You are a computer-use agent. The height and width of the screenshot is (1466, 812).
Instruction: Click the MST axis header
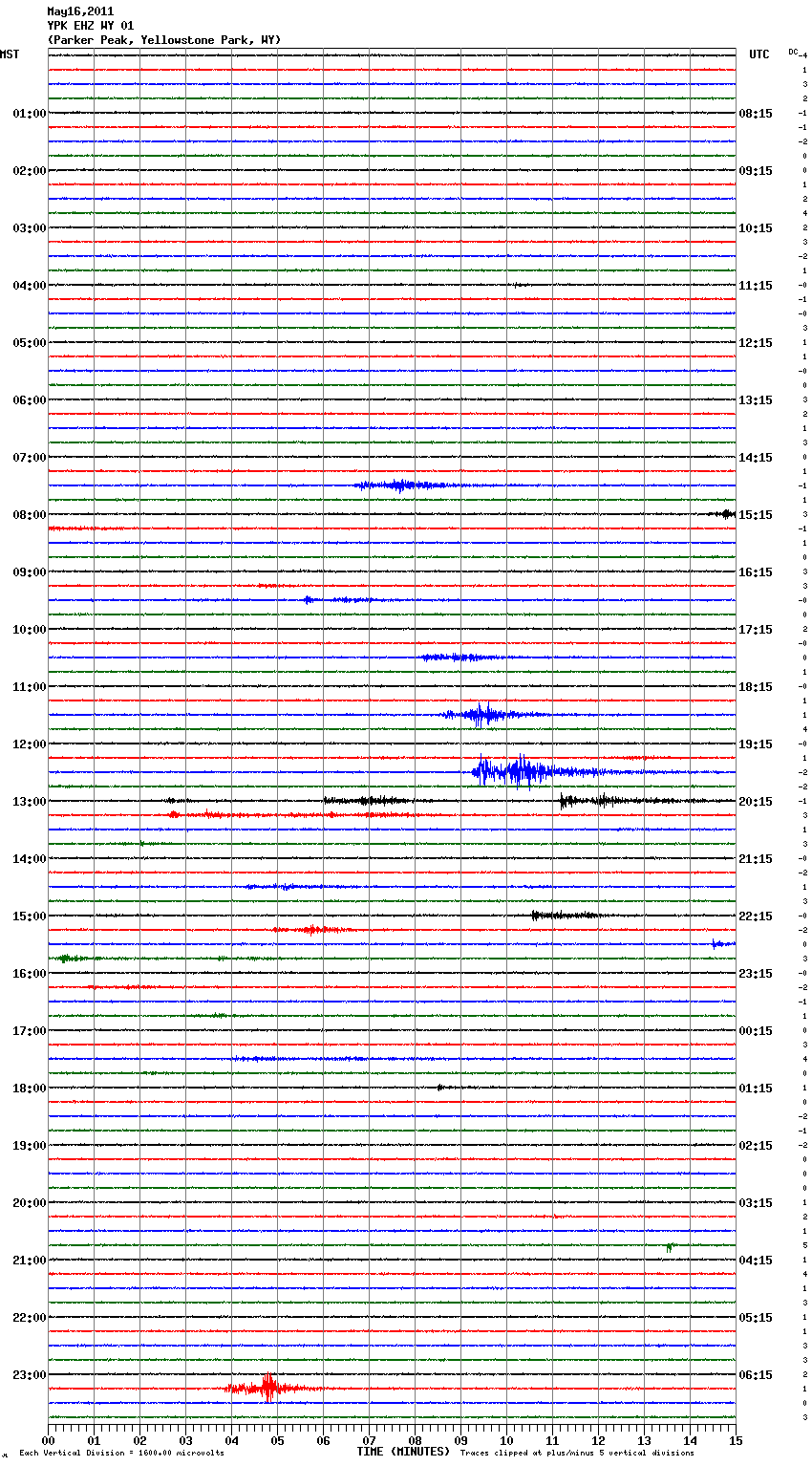point(10,54)
